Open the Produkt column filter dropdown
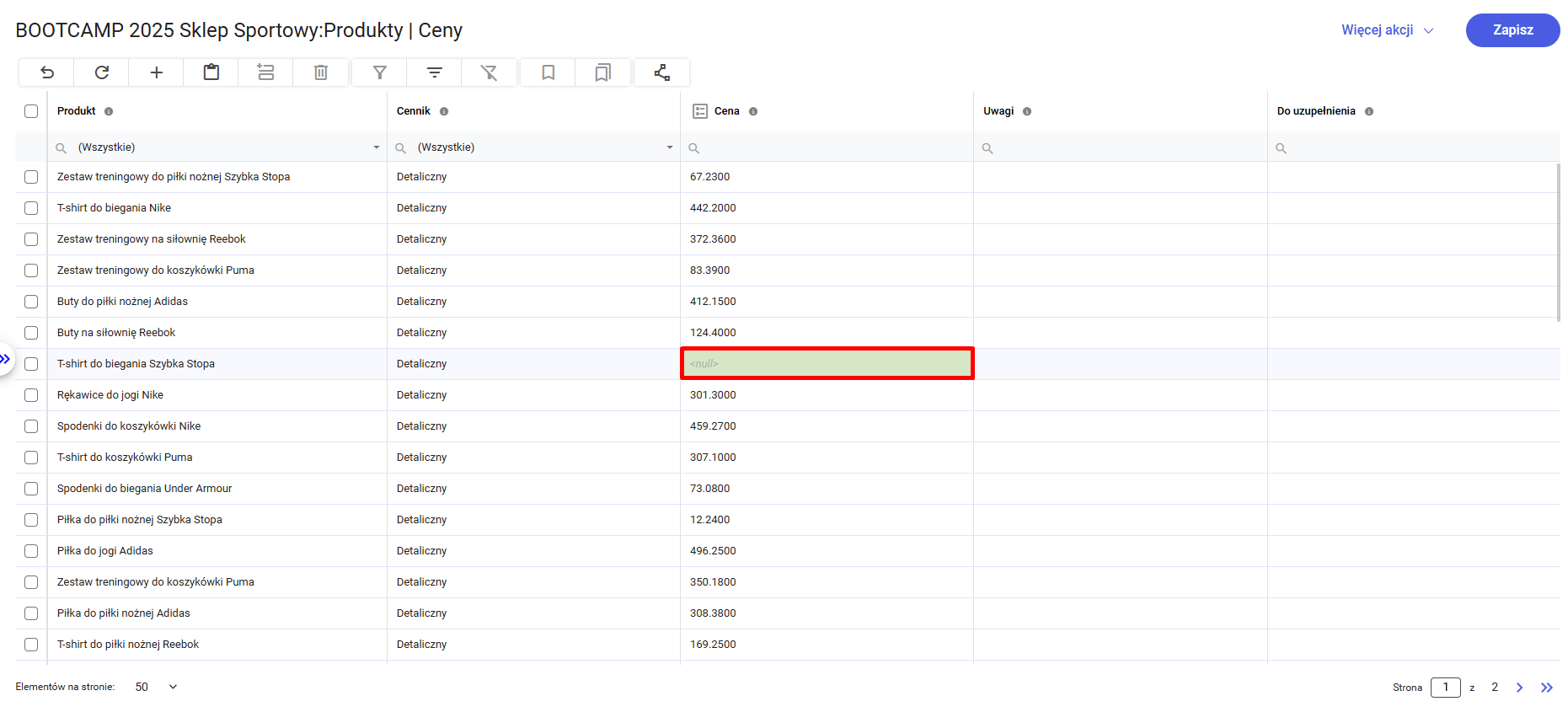Viewport: 1568px width, 712px height. pos(376,147)
